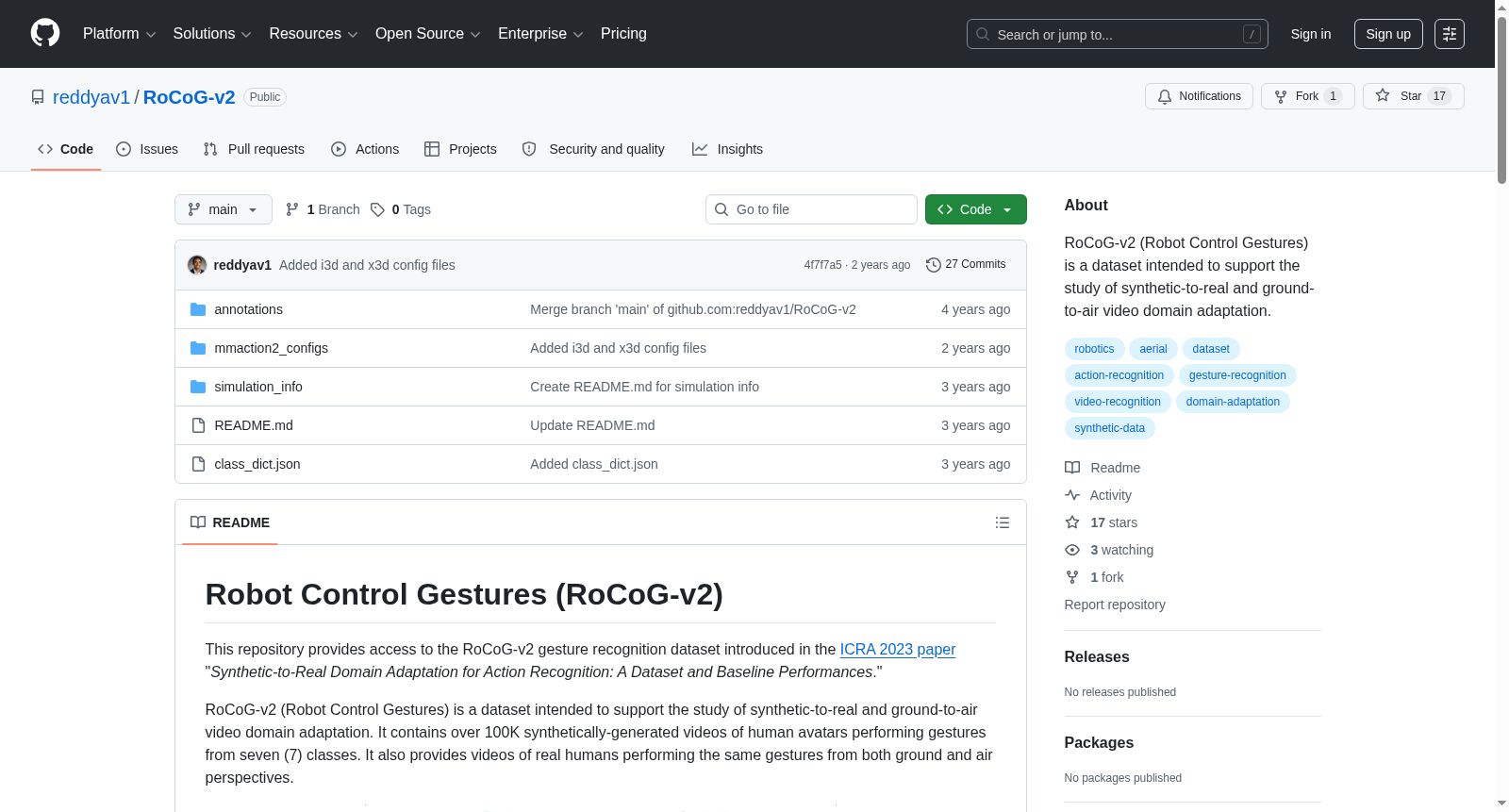Click the README.md file icon
The image size is (1509, 812).
(198, 425)
